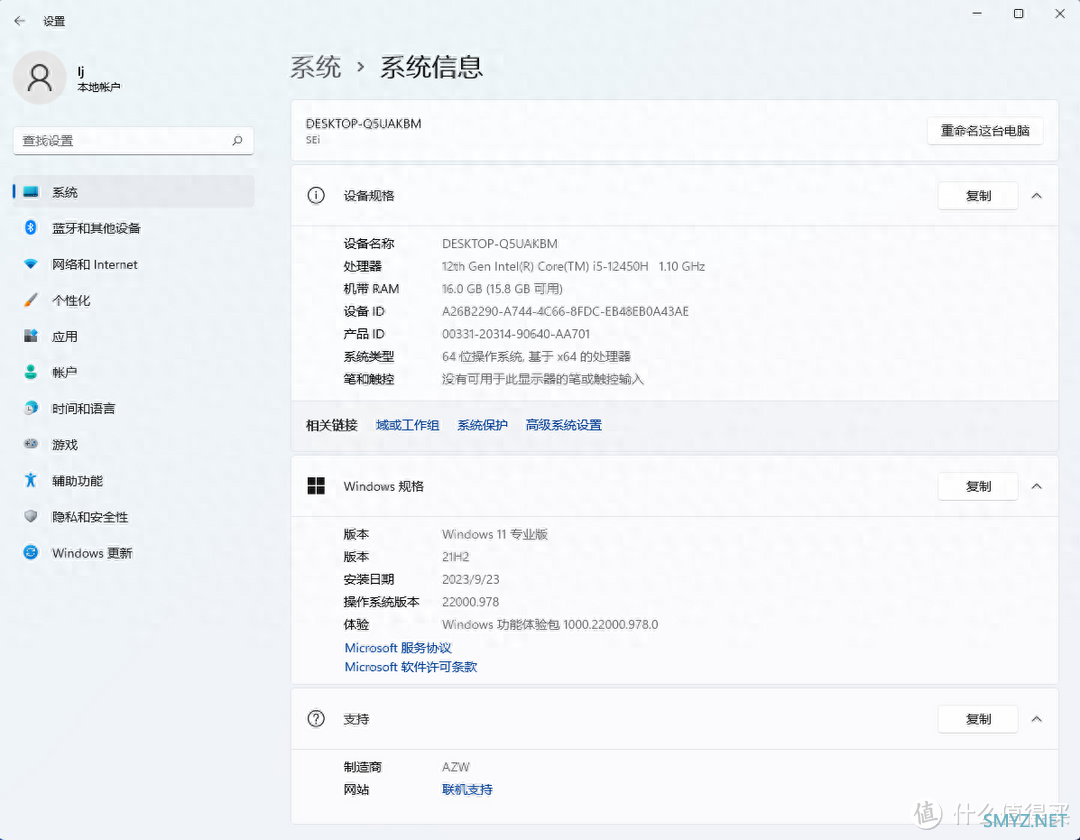Click the 帐户 person icon
1080x840 pixels.
click(30, 372)
